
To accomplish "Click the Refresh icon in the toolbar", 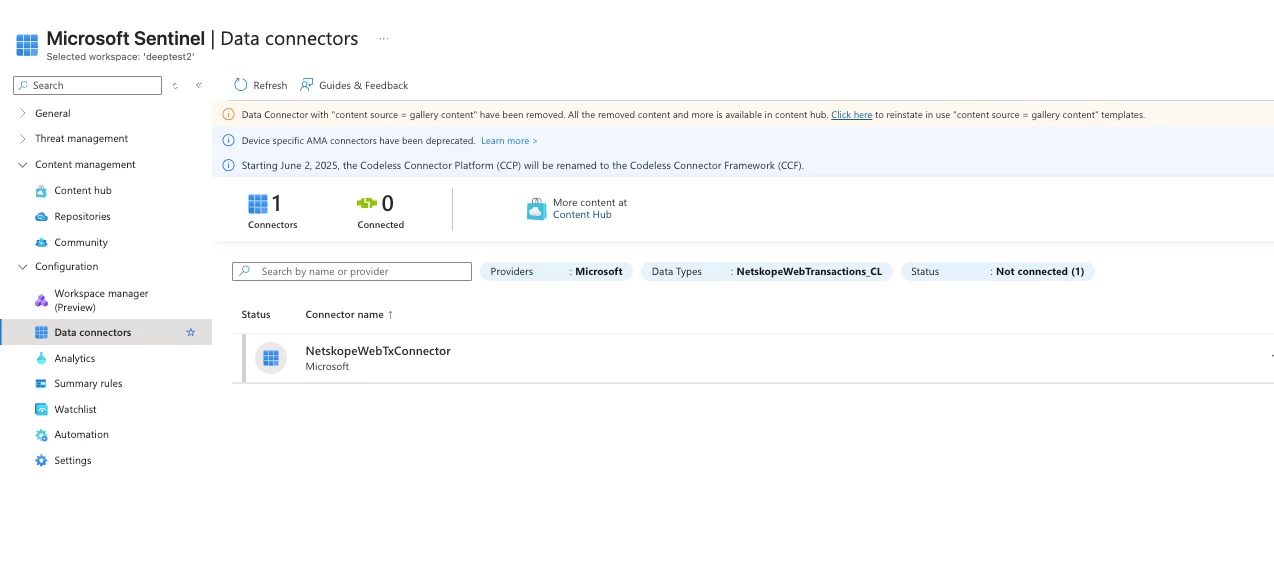I will [240, 85].
